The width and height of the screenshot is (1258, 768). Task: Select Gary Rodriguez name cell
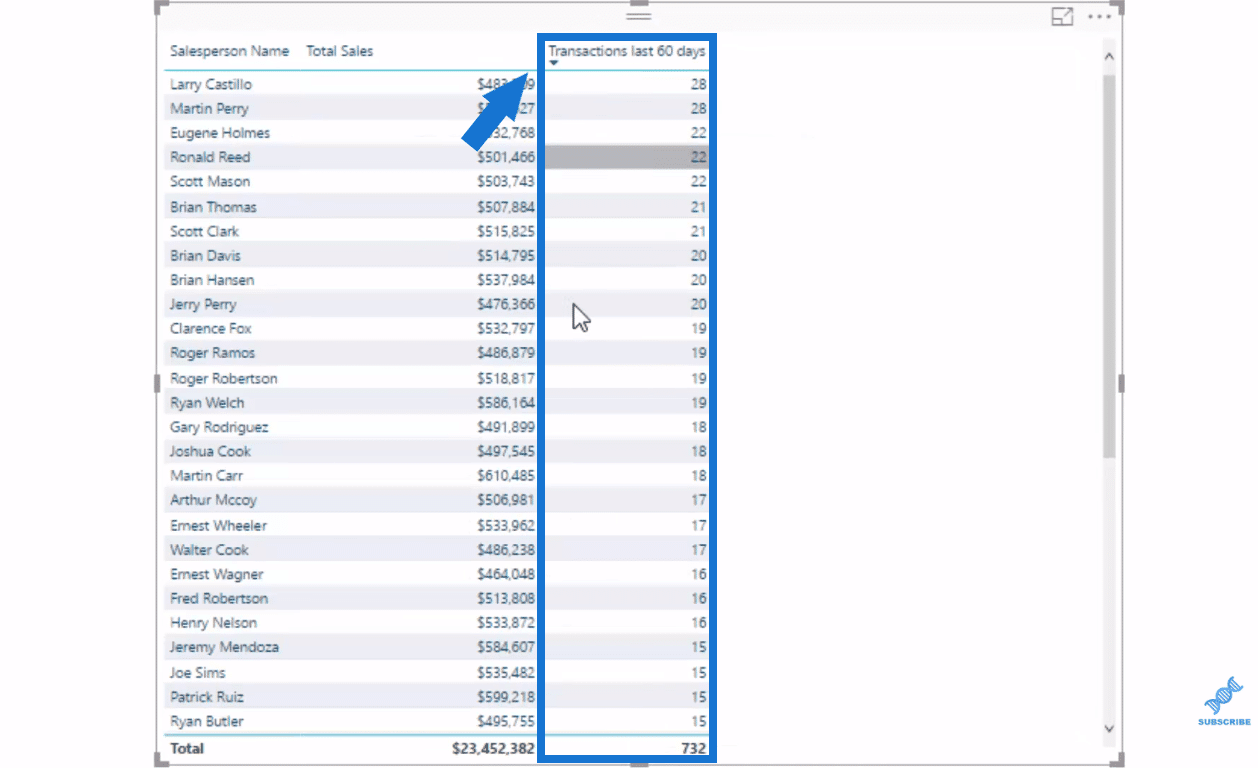pos(219,427)
